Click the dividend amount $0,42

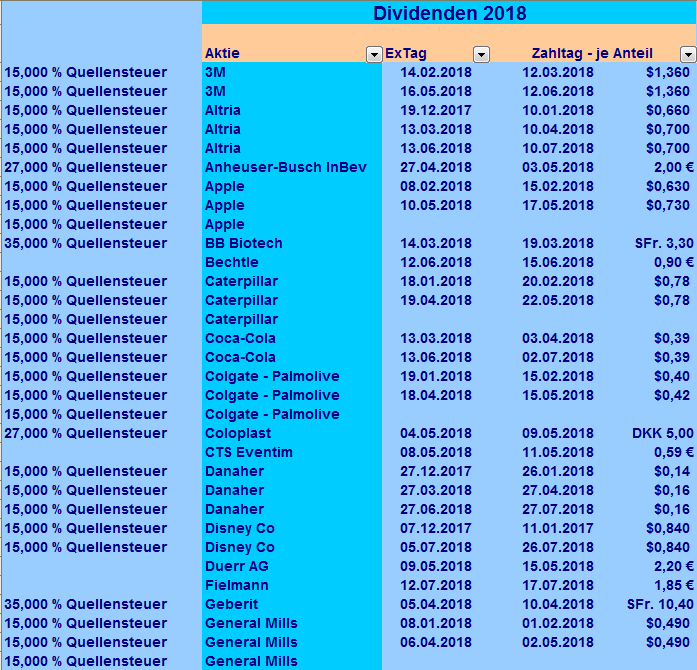(x=672, y=395)
